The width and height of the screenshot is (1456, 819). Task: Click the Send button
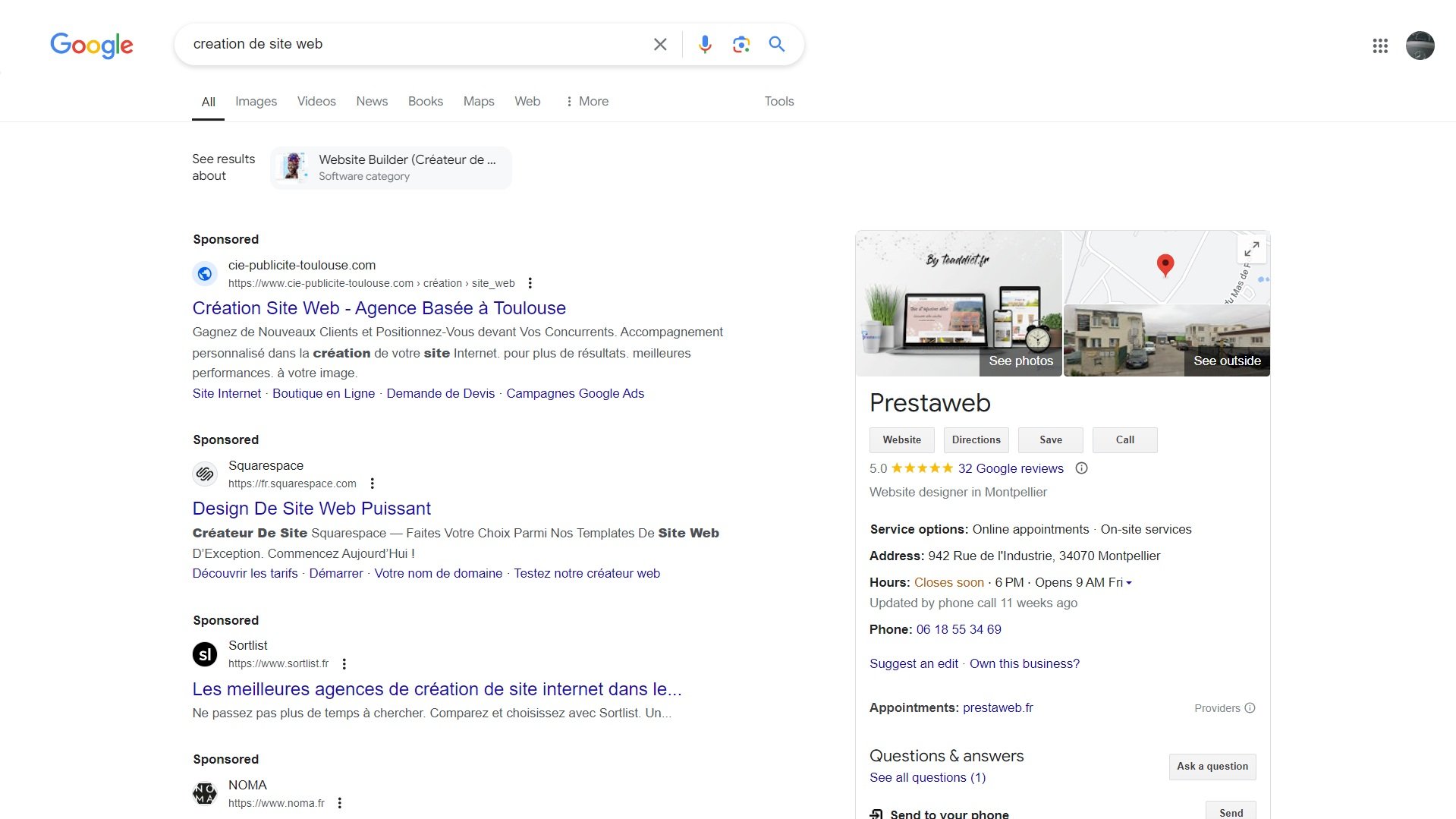coord(1231,811)
